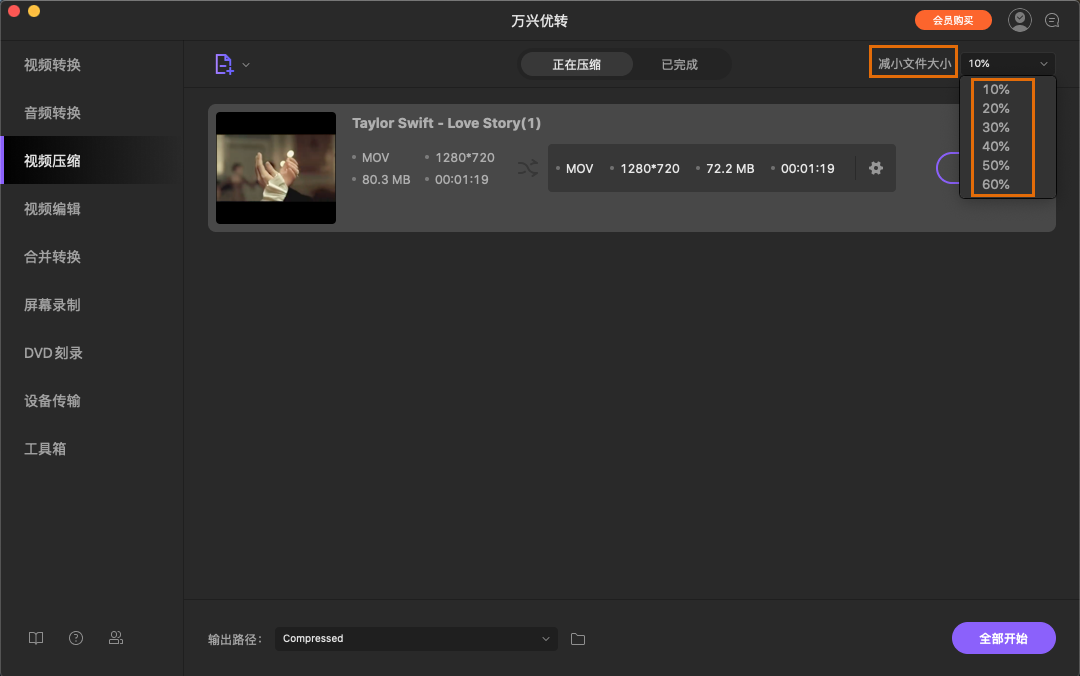Open the user account avatar icon
This screenshot has height=676, width=1080.
pos(1020,20)
